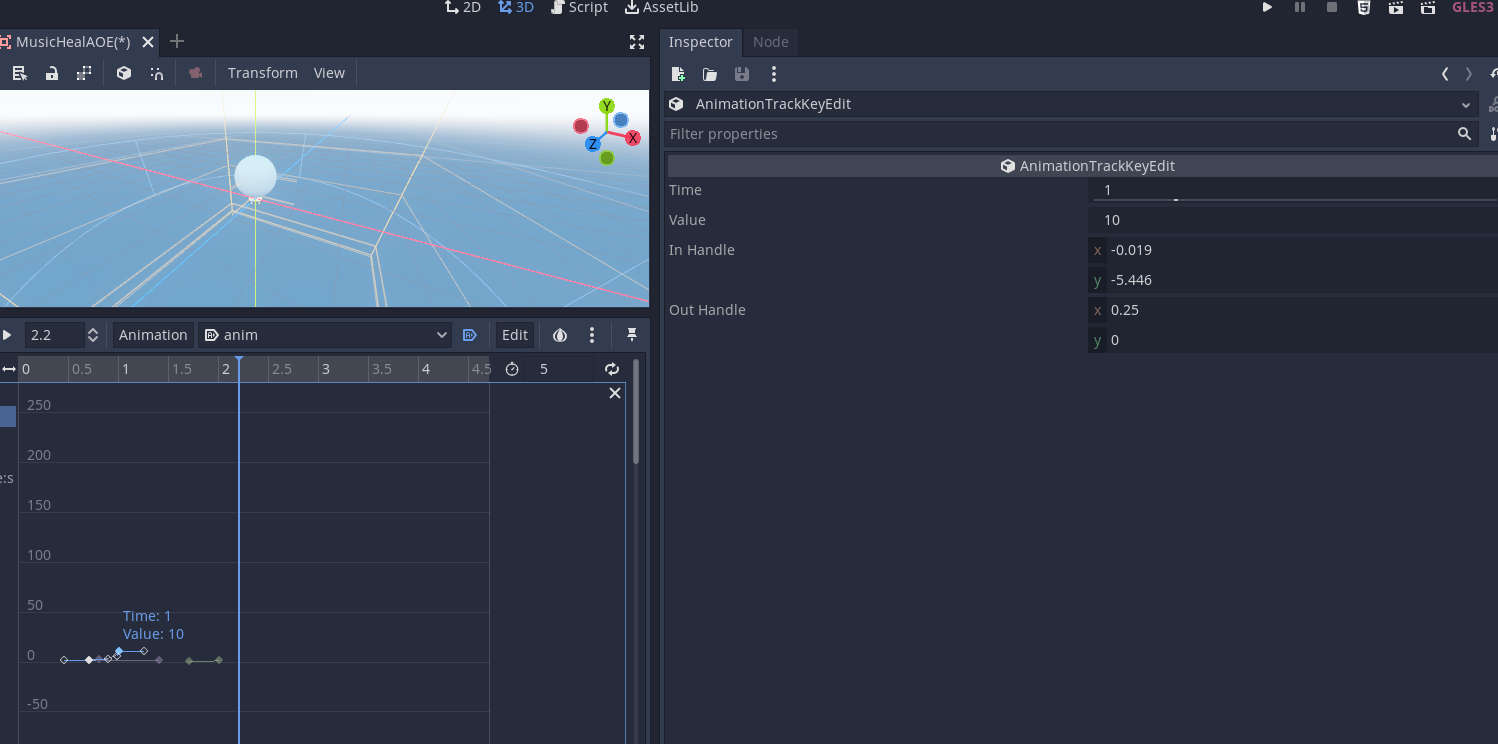The height and width of the screenshot is (744, 1498).
Task: Edit the Value field showing 10
Action: point(1293,220)
